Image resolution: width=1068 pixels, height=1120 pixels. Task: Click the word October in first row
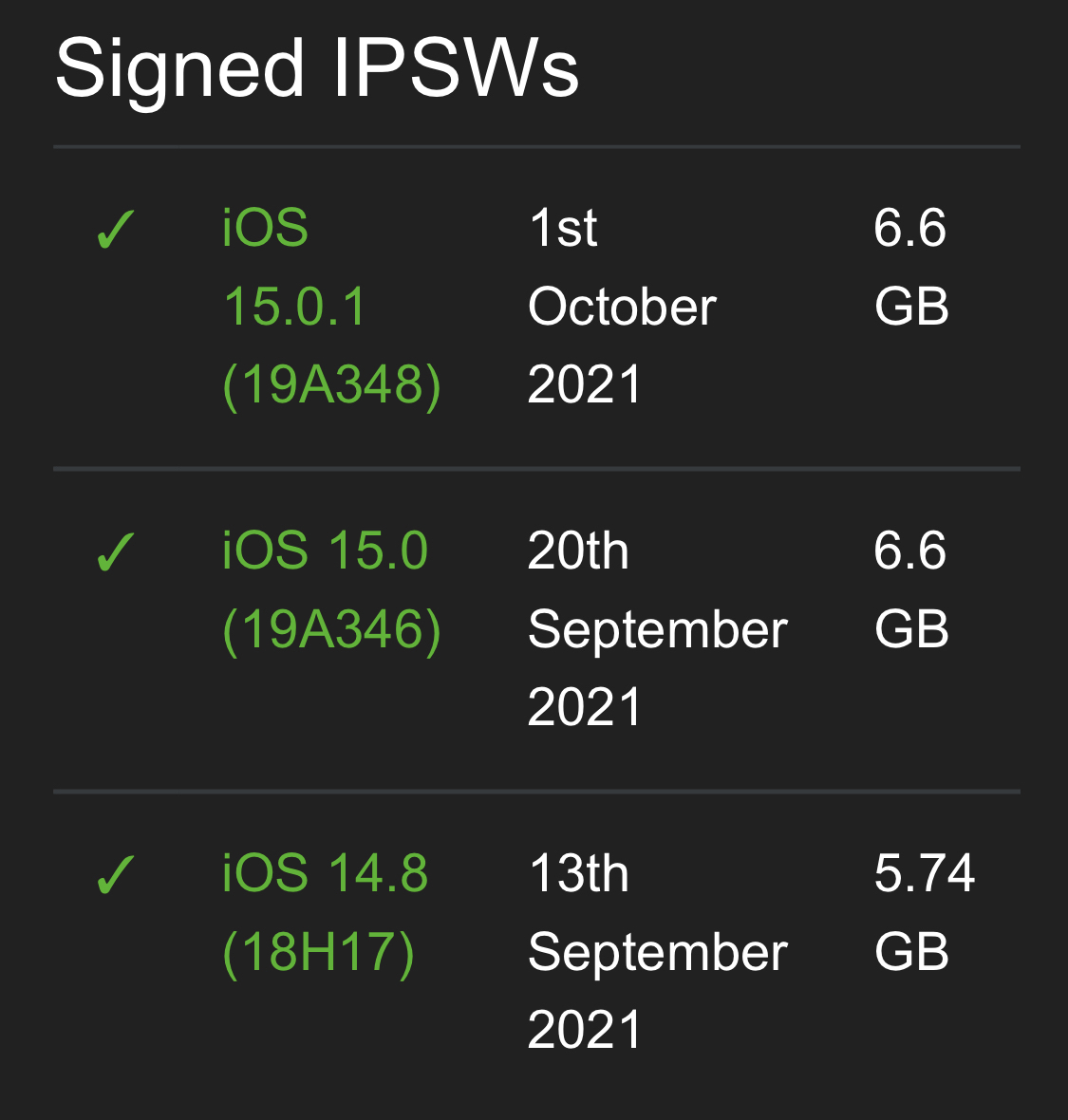pyautogui.click(x=622, y=308)
